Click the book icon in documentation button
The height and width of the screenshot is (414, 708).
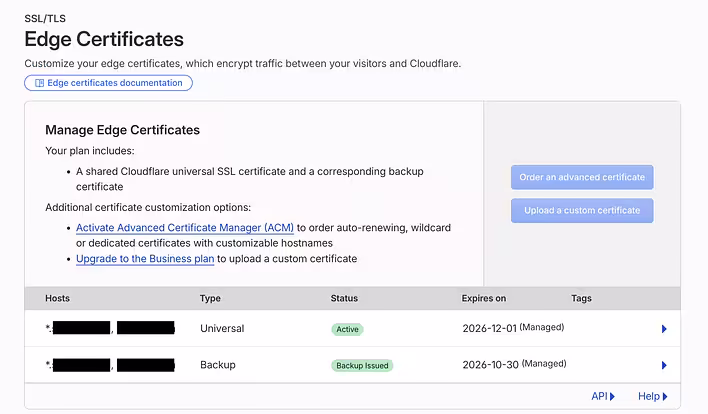click(x=40, y=83)
